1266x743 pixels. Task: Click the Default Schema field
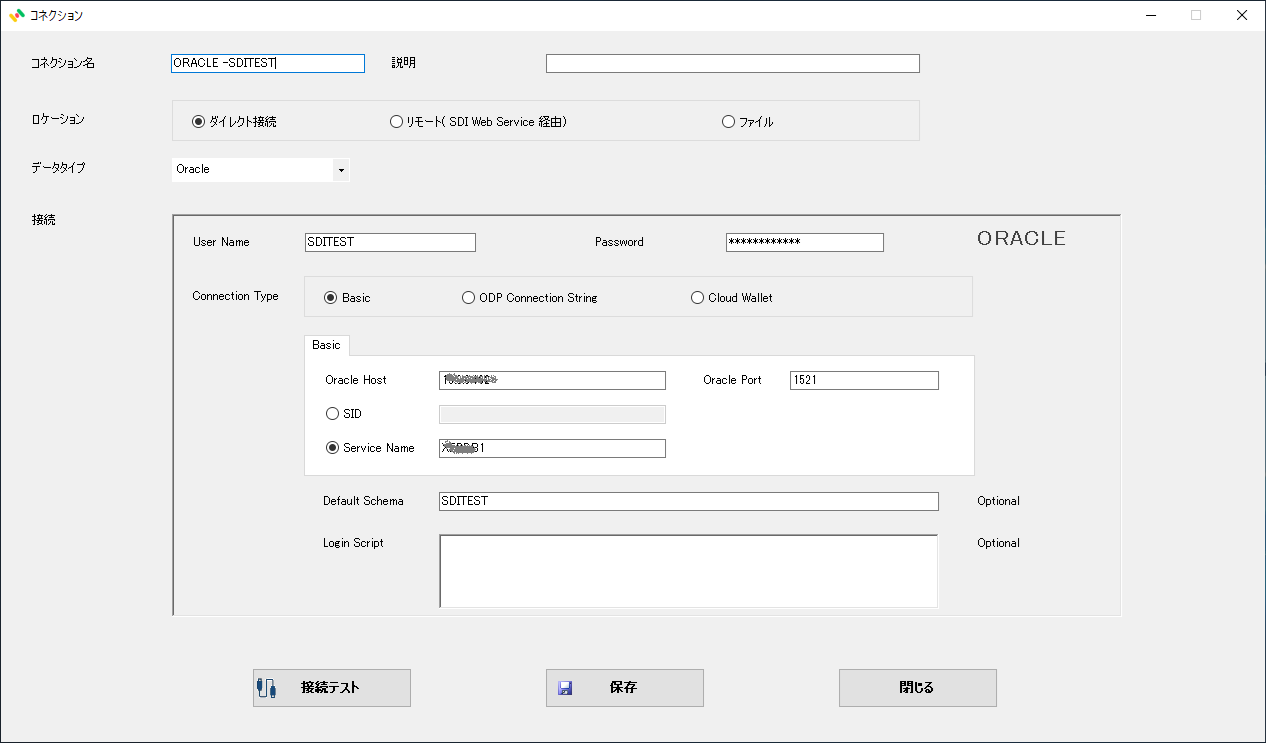click(x=689, y=501)
